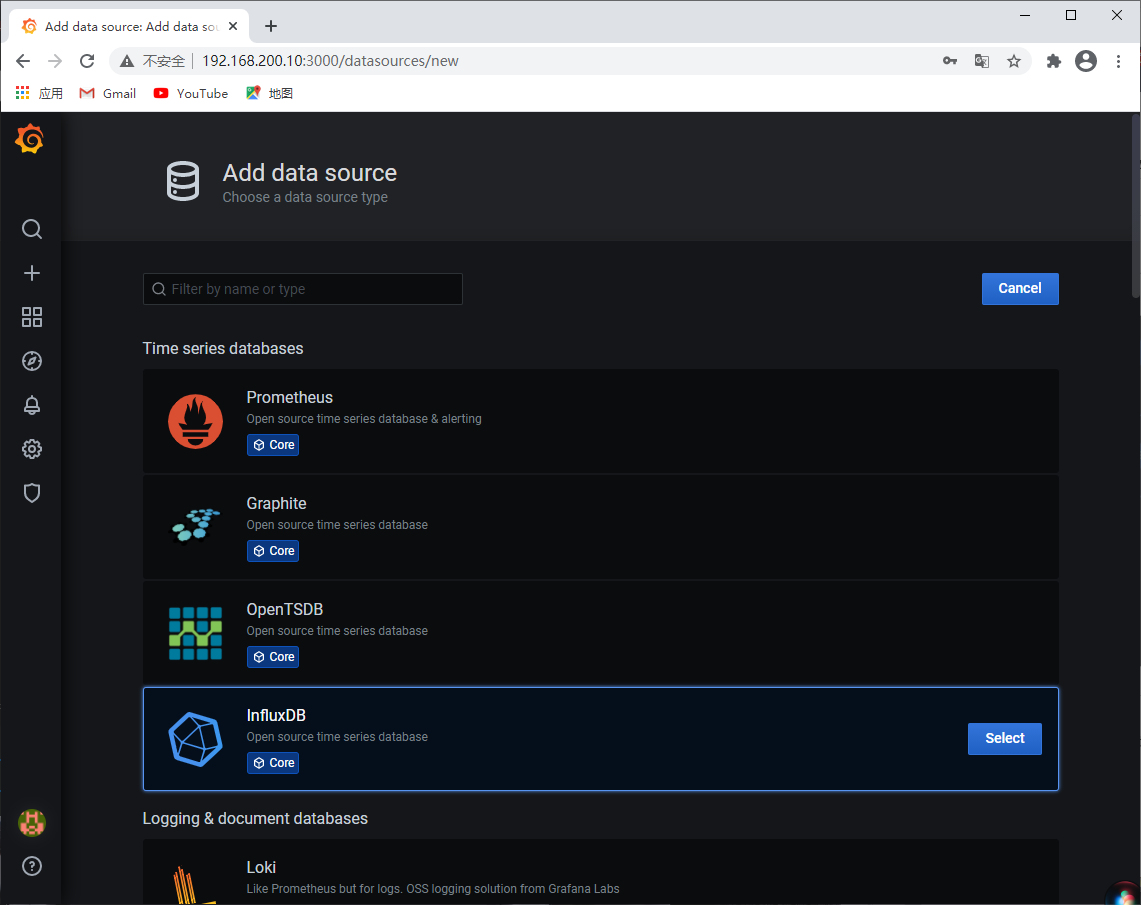This screenshot has width=1141, height=905.
Task: Click the Prometheus flame logo
Action: [195, 421]
